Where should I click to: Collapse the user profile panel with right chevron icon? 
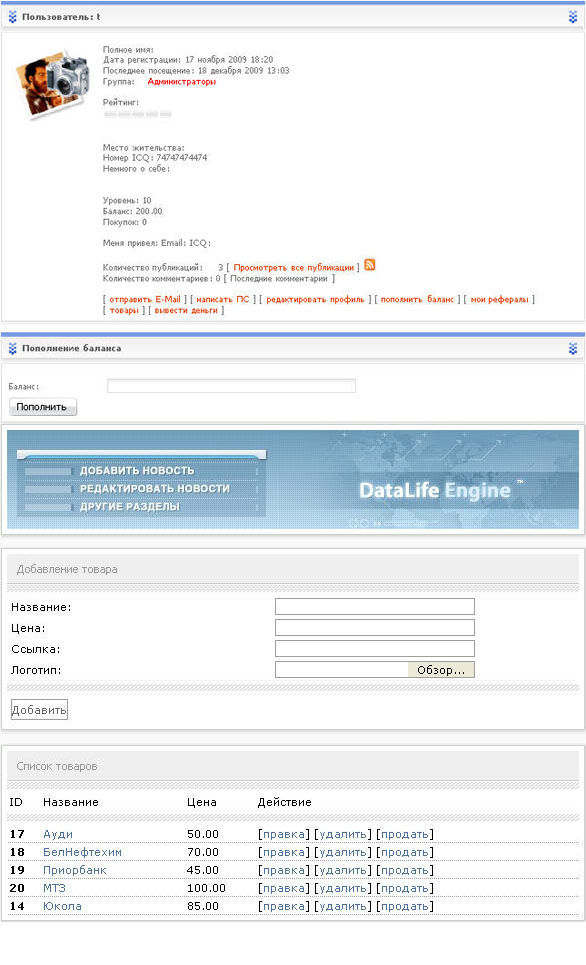pos(573,17)
